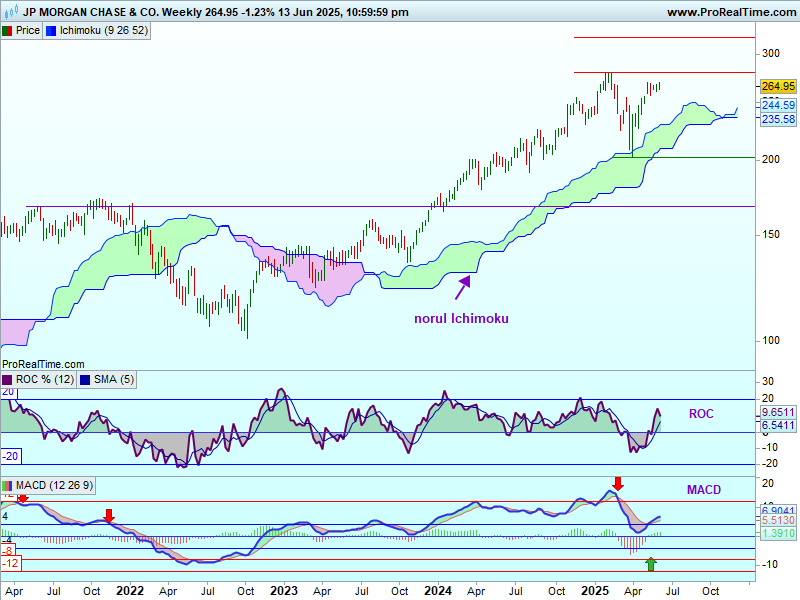Click the purple arrow pointing at the cloud

tap(463, 287)
